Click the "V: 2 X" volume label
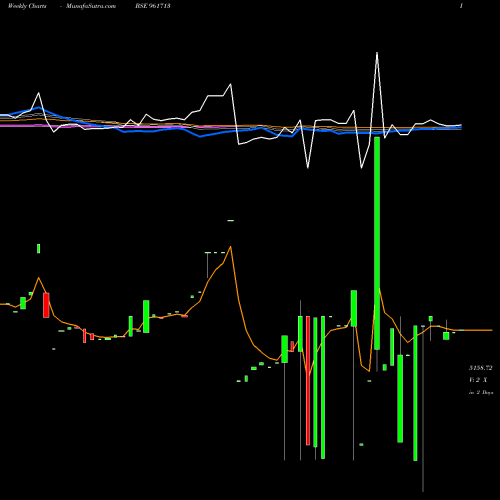500x500 pixels. [x=478, y=380]
